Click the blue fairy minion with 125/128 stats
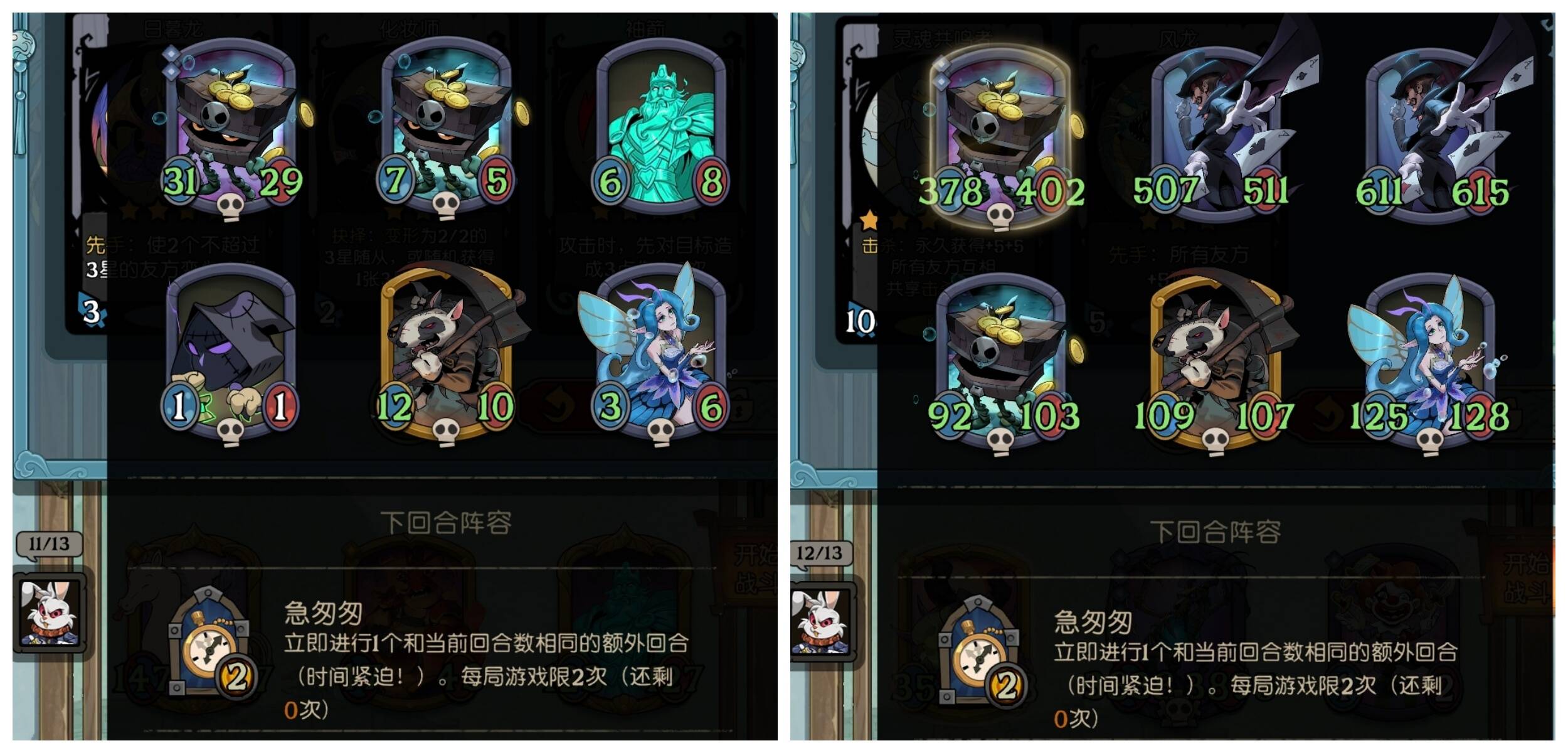 [x=1430, y=364]
